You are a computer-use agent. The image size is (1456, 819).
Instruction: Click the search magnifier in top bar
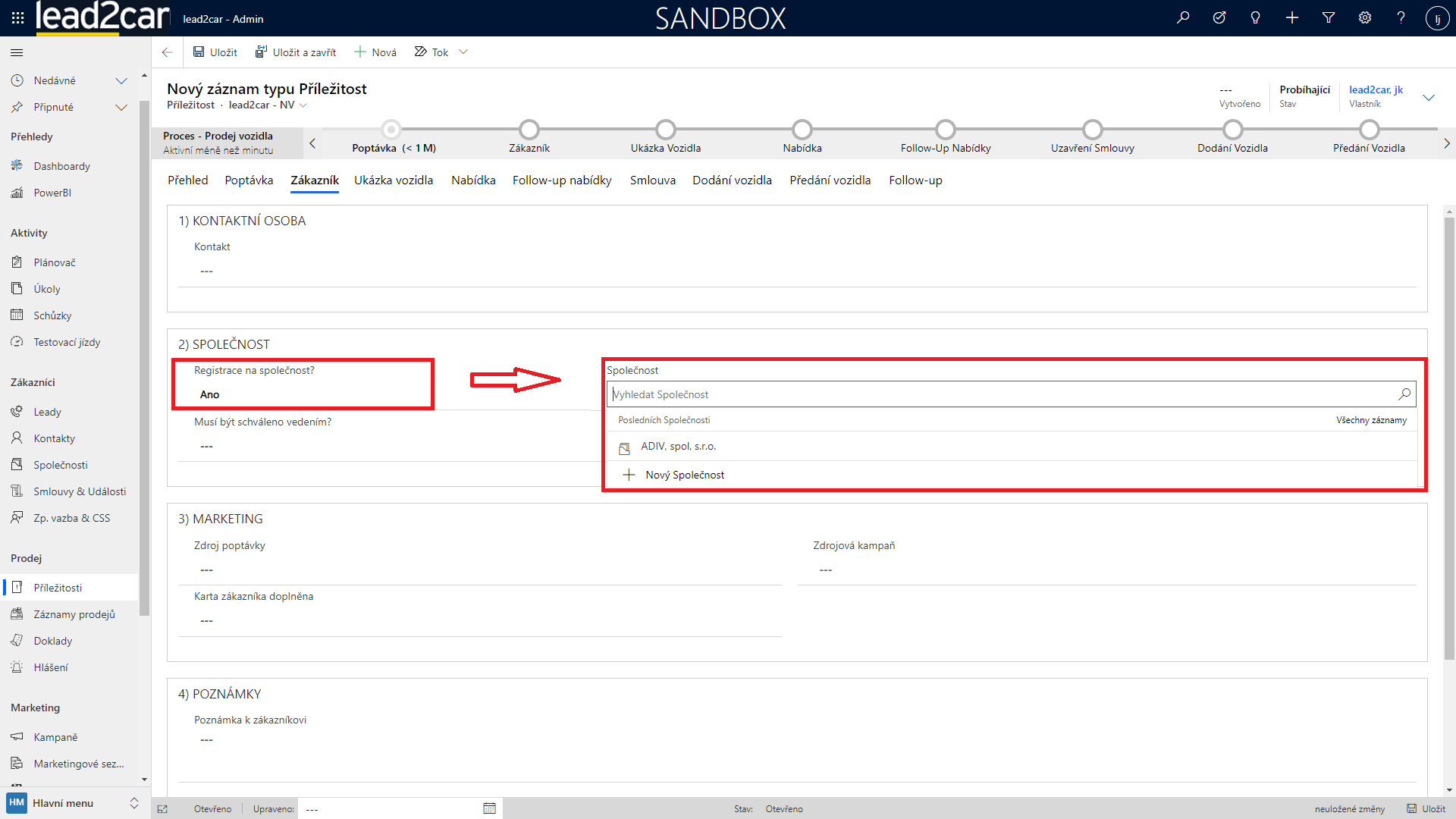click(1183, 18)
